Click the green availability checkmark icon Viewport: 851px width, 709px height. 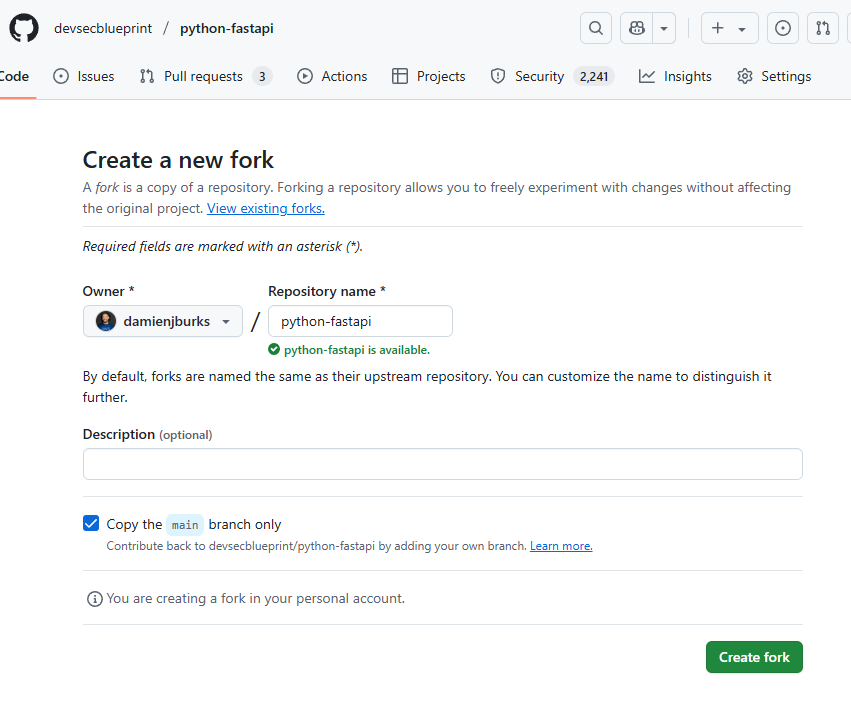click(274, 350)
